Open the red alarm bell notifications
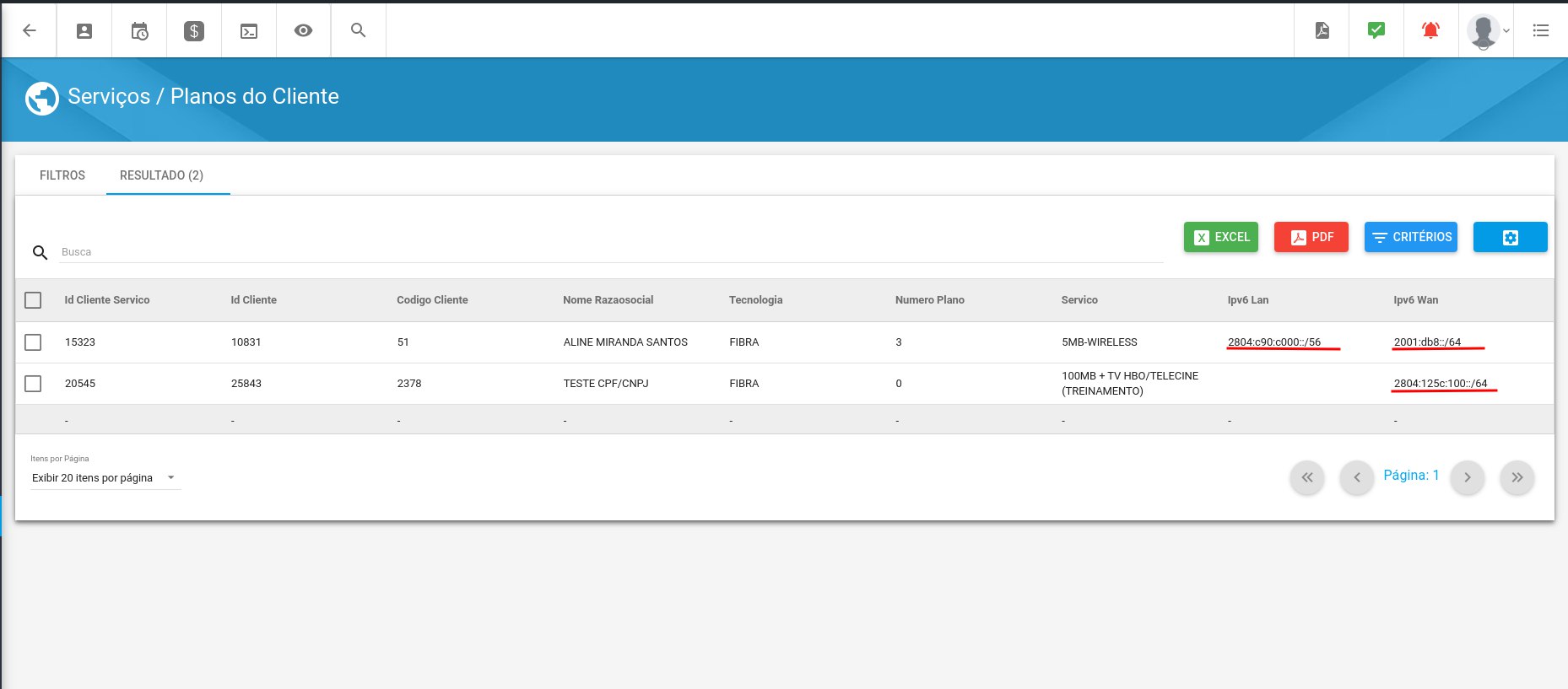Image resolution: width=1568 pixels, height=689 pixels. tap(1430, 30)
